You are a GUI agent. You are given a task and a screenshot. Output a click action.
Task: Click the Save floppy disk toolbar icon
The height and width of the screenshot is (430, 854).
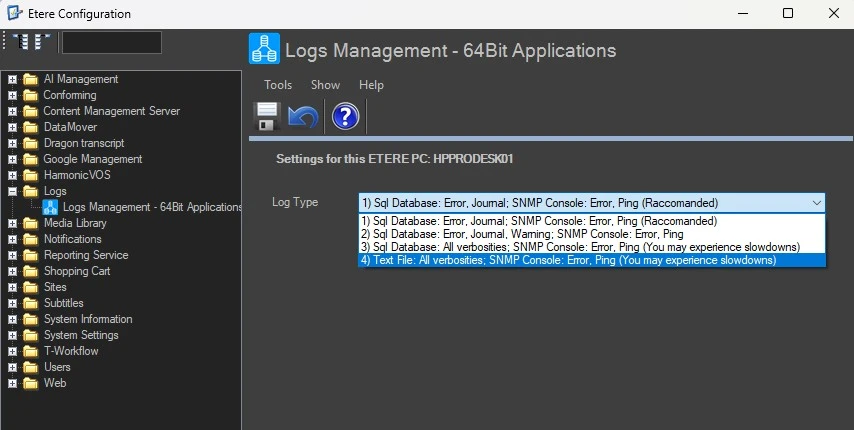tap(267, 116)
